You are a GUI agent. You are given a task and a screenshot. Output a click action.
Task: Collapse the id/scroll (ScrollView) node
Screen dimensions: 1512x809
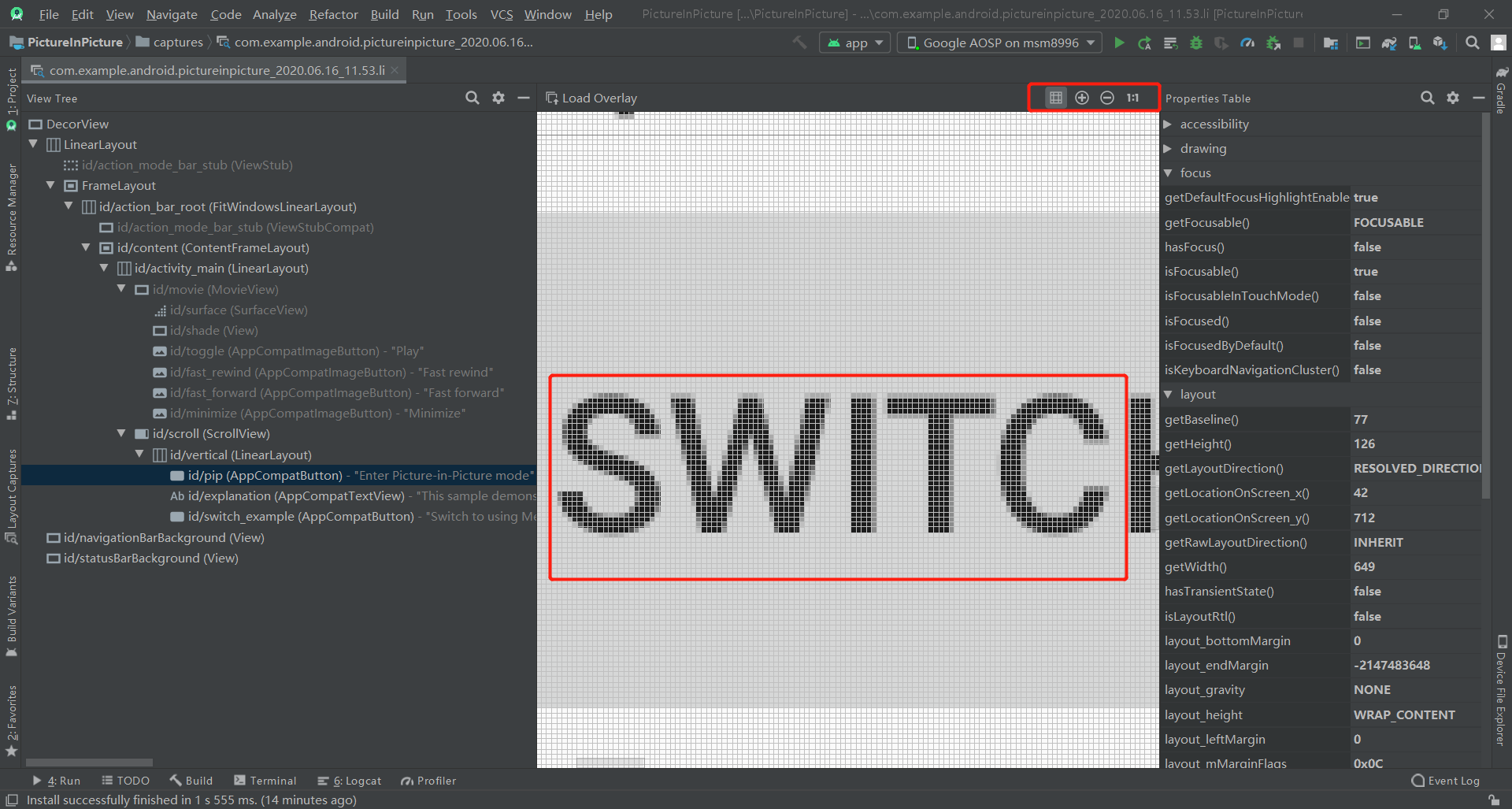(121, 433)
